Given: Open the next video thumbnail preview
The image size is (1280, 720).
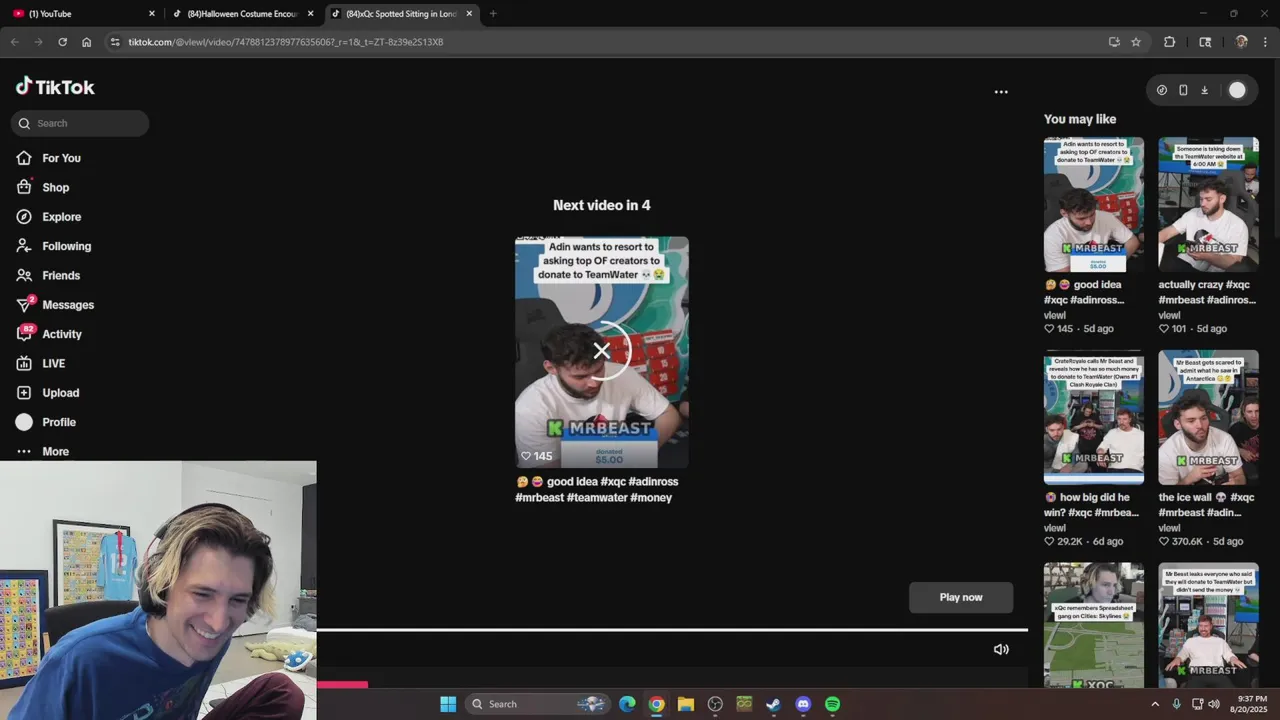Looking at the screenshot, I should (602, 352).
